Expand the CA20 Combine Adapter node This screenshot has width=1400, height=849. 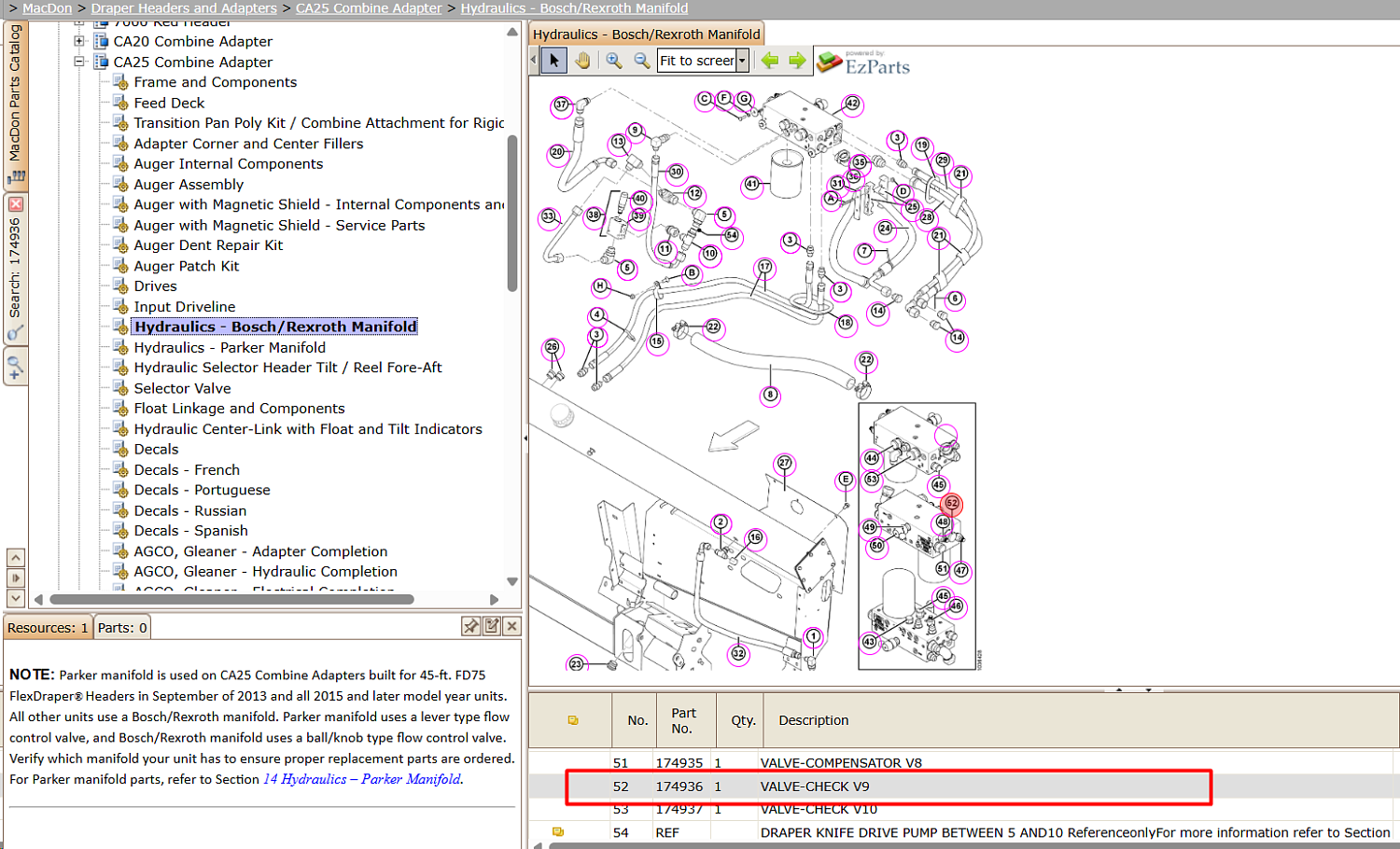click(x=79, y=41)
